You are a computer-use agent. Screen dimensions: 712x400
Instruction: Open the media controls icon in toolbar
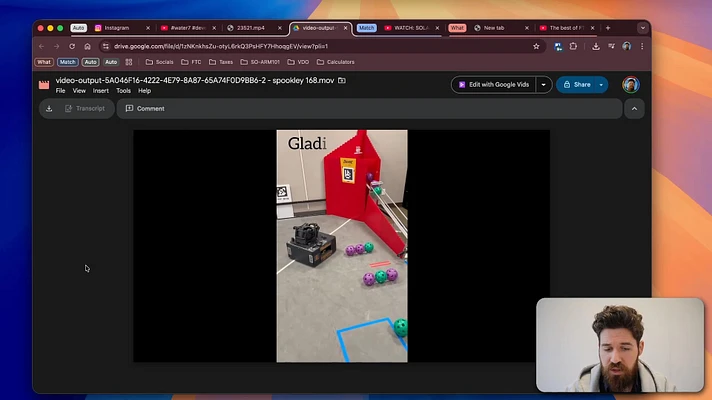pos(611,46)
